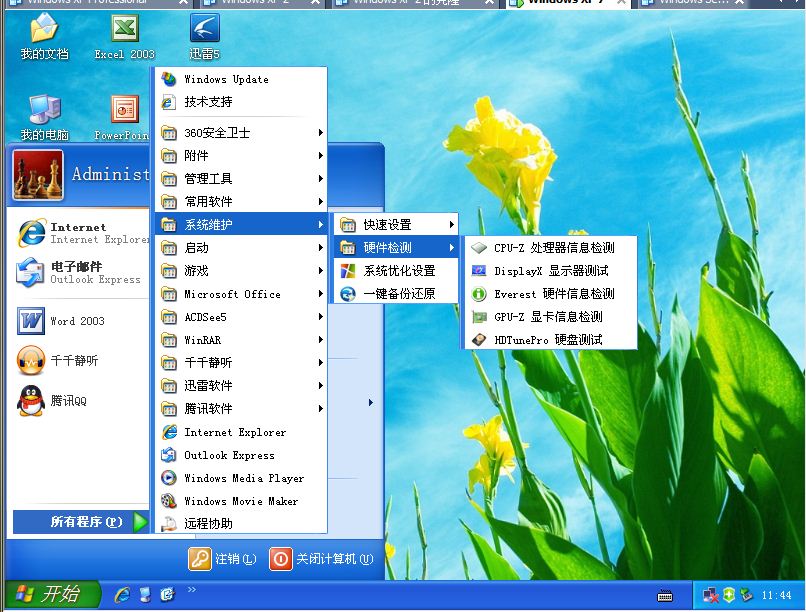Launch Internet Explorer from the programs menu
This screenshot has width=806, height=612.
241,432
